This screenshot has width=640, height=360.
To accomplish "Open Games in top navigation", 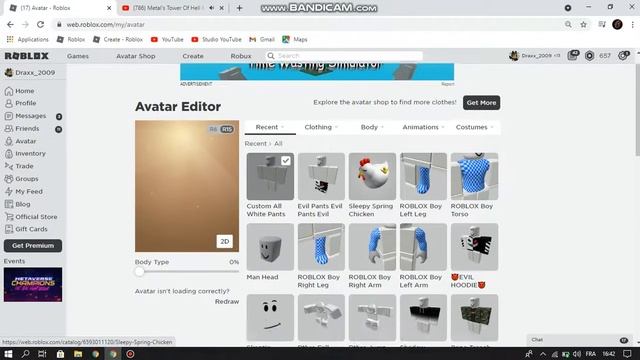I will pos(78,56).
